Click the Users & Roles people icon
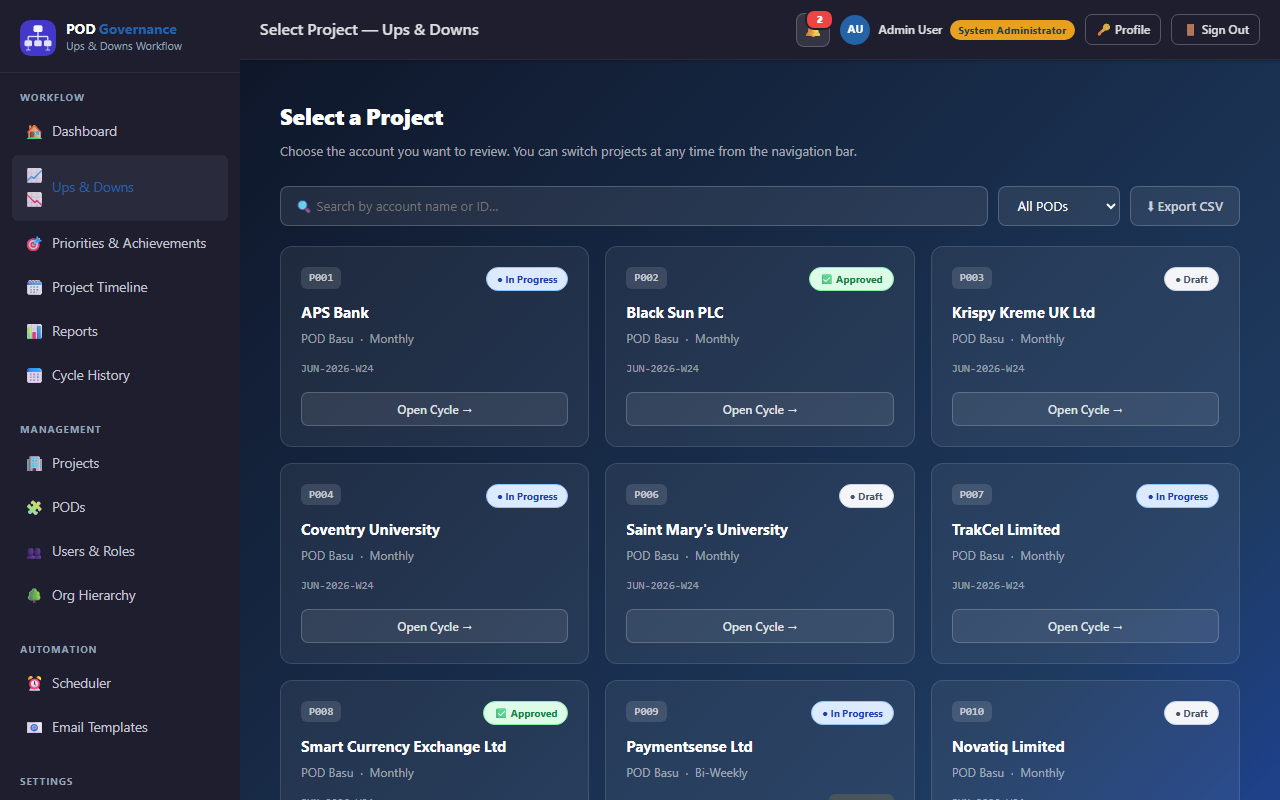This screenshot has height=800, width=1280. pyautogui.click(x=34, y=551)
